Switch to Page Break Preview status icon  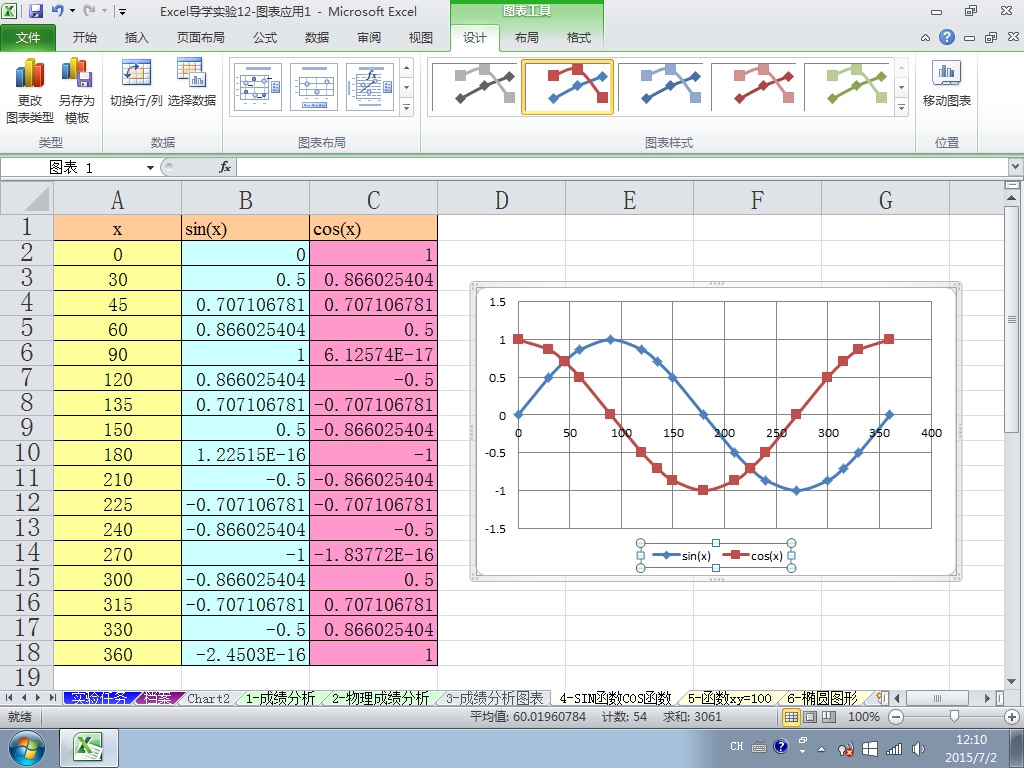(829, 716)
